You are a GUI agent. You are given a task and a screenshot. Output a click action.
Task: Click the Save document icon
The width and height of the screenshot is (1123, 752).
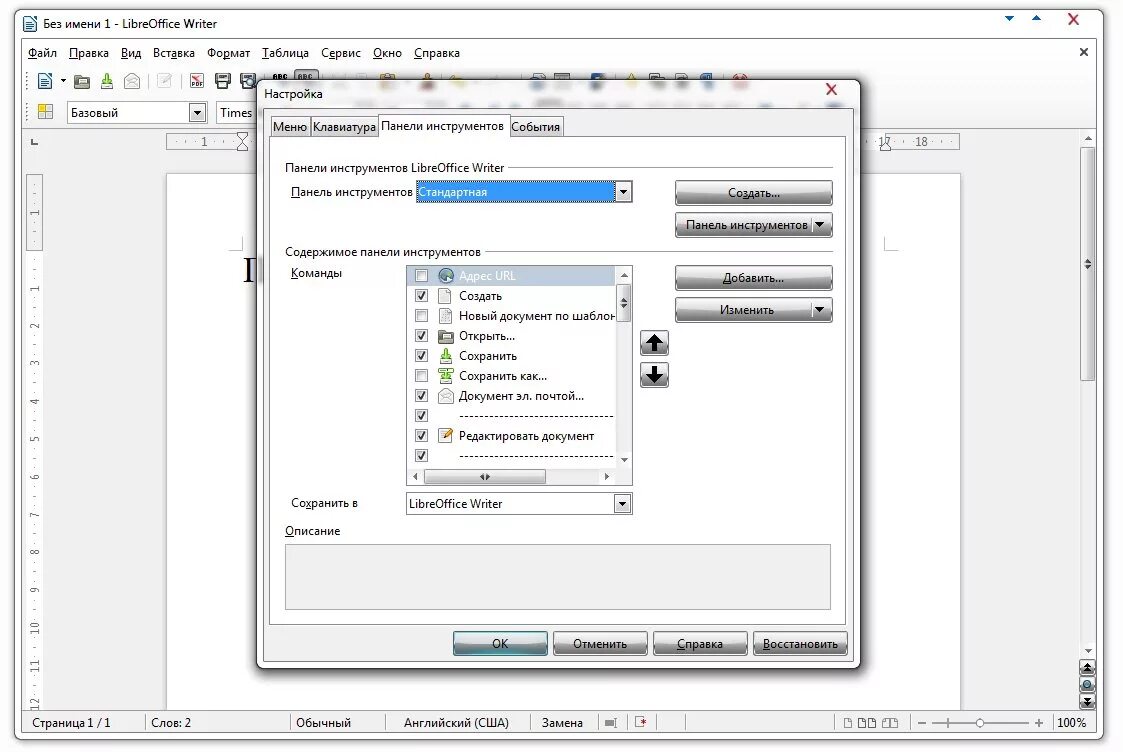point(105,80)
